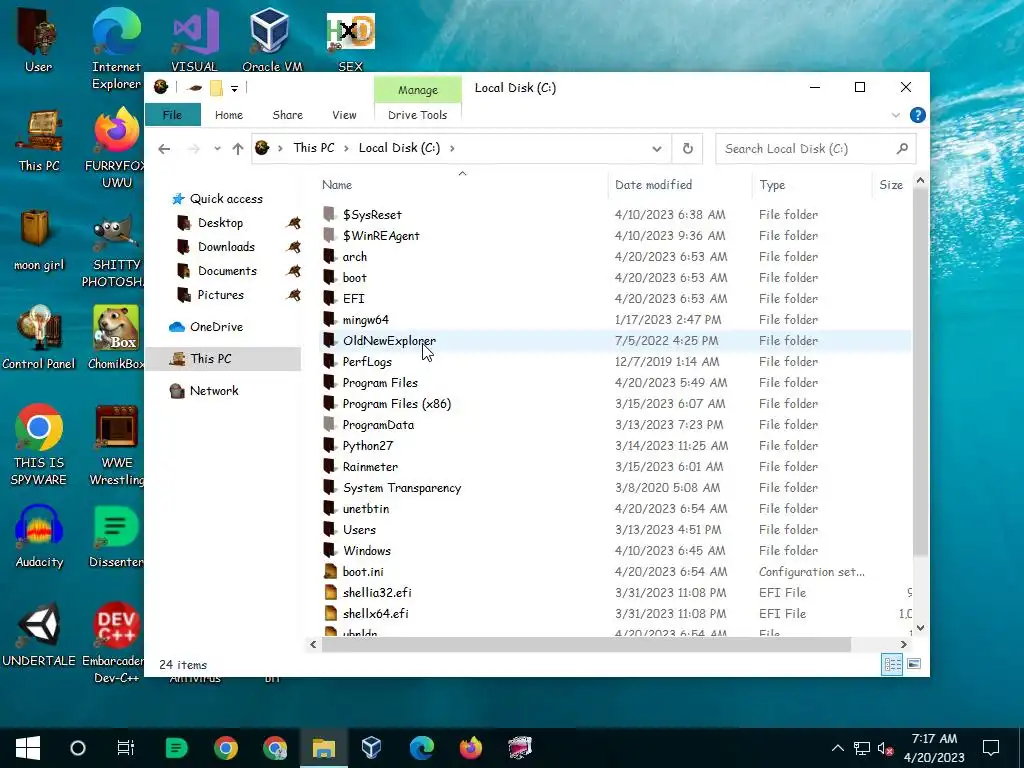The image size is (1024, 768).
Task: Open the Unity UNDERTALE desktop icon
Action: coord(39,635)
